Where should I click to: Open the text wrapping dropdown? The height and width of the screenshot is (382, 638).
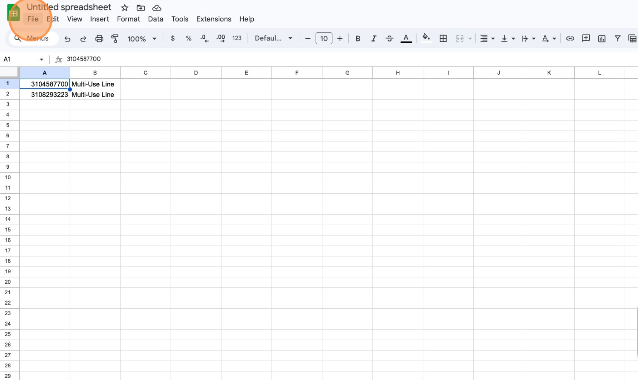528,39
